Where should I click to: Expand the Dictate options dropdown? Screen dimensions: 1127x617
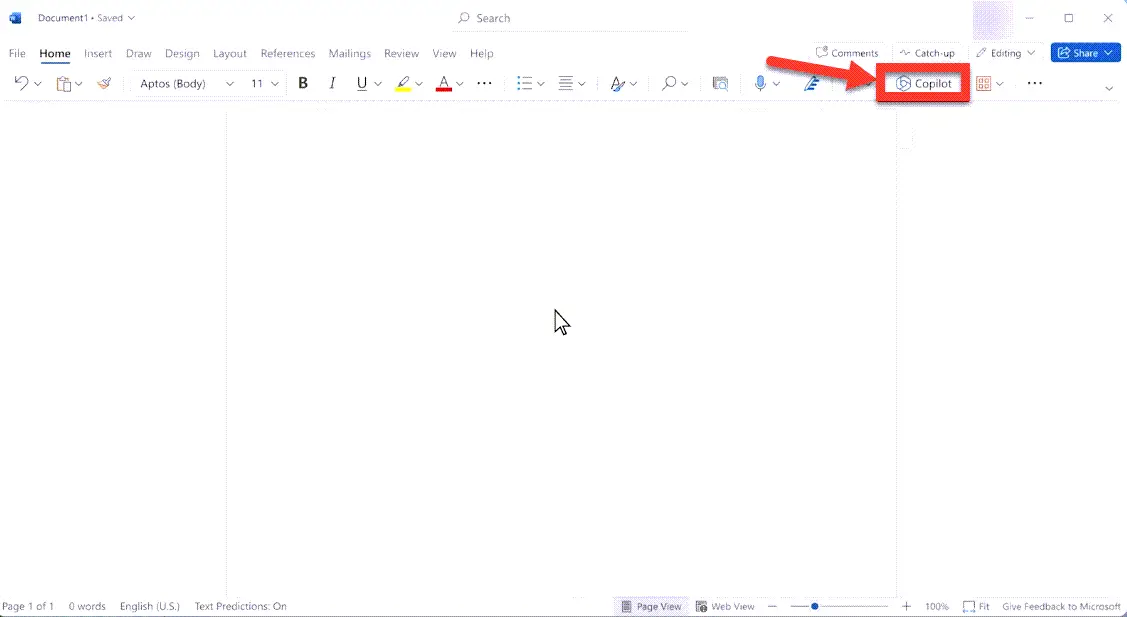pyautogui.click(x=776, y=84)
